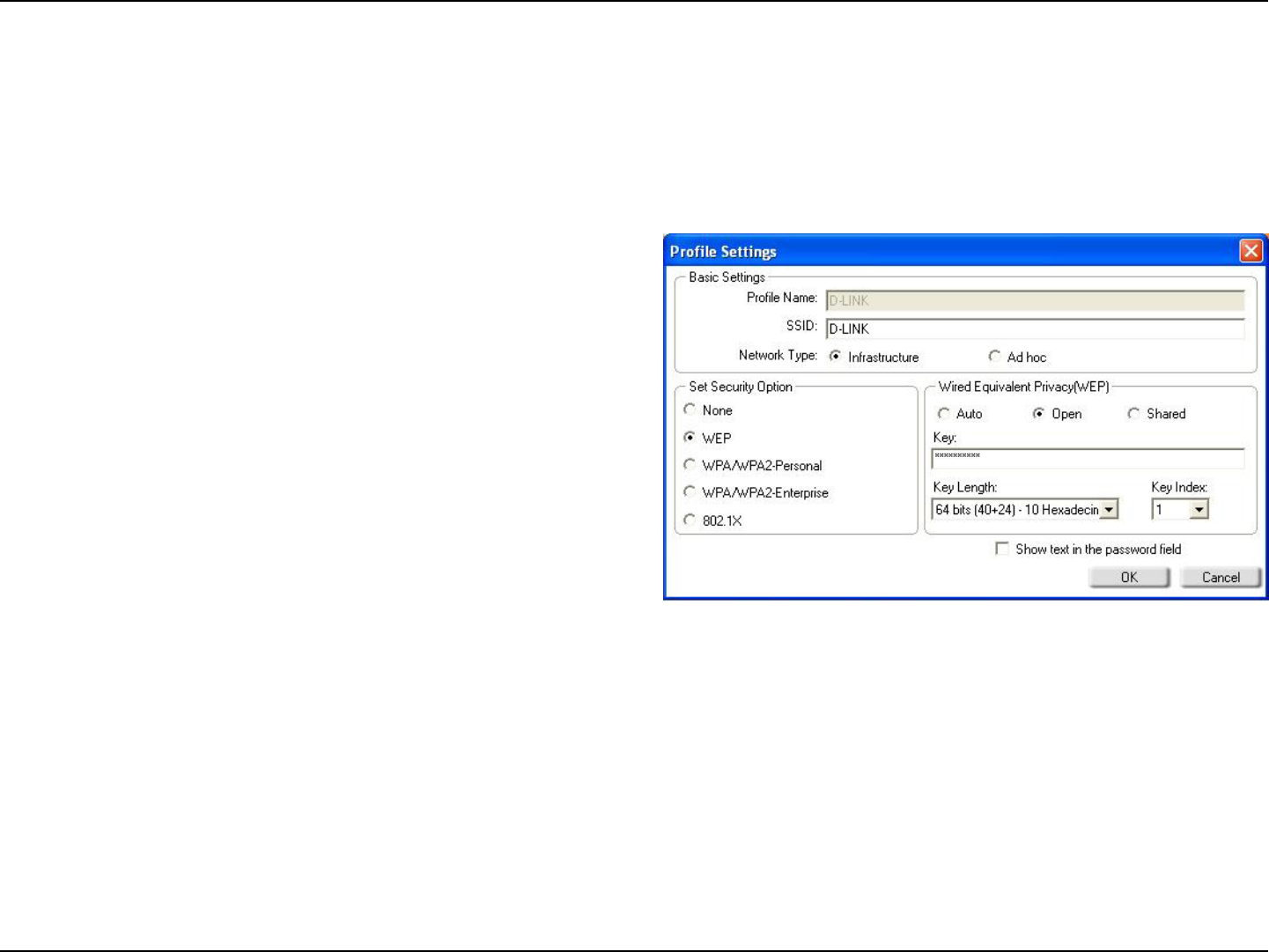Cancel the profile settings dialog
This screenshot has height=952, width=1269.
pos(1221,577)
